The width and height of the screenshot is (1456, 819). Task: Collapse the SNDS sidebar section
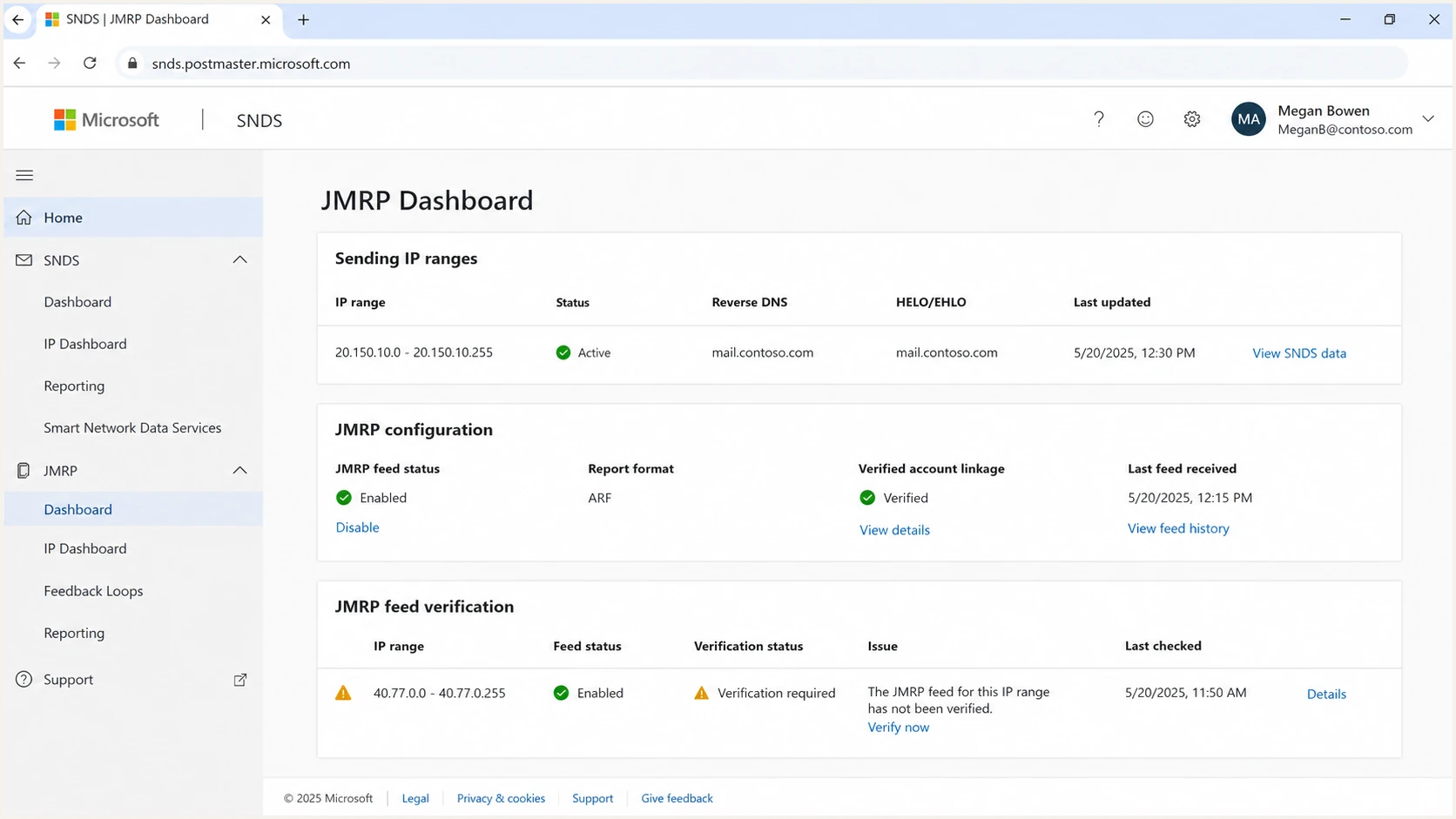240,260
